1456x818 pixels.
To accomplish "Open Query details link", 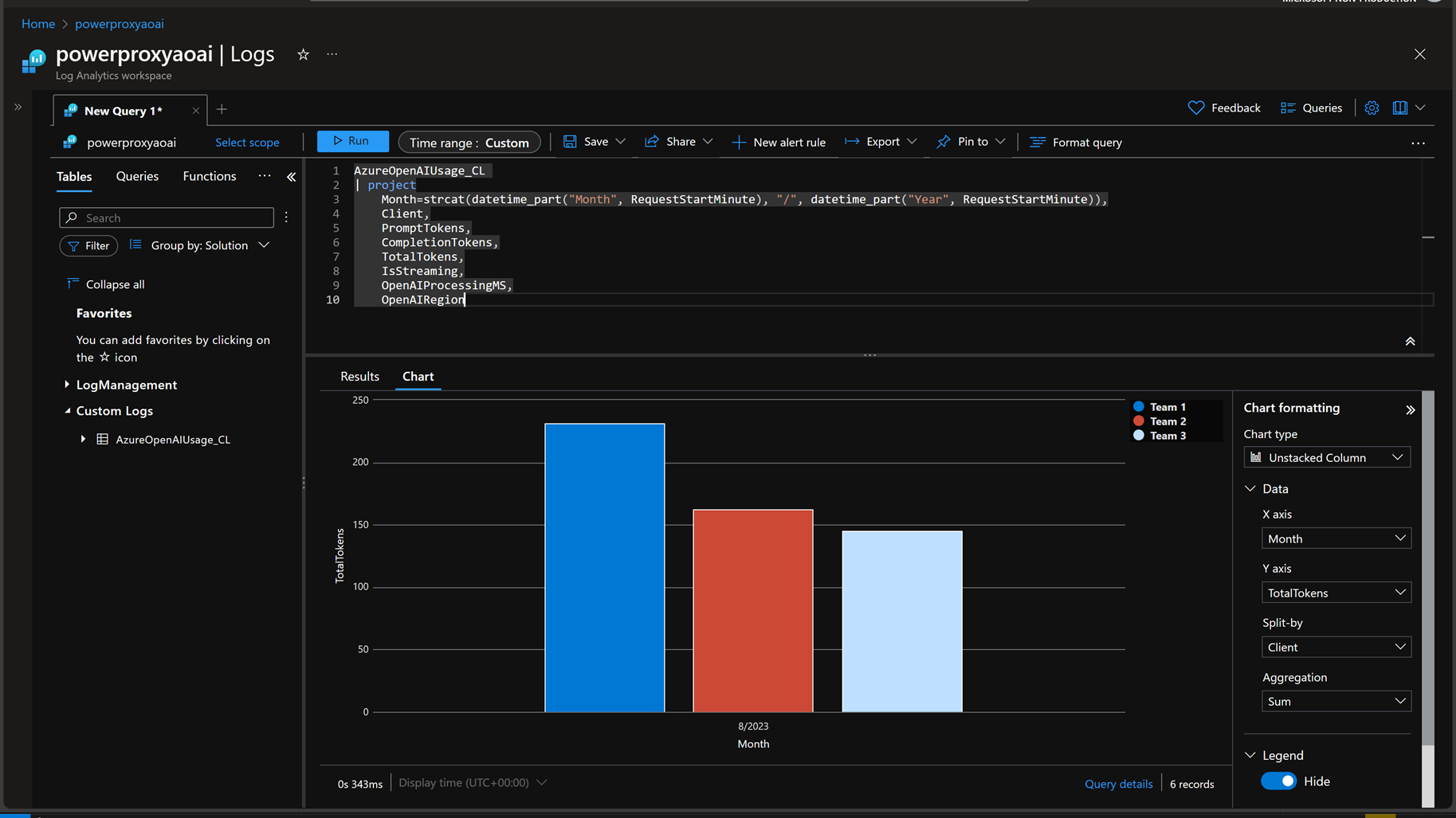I will point(1118,784).
